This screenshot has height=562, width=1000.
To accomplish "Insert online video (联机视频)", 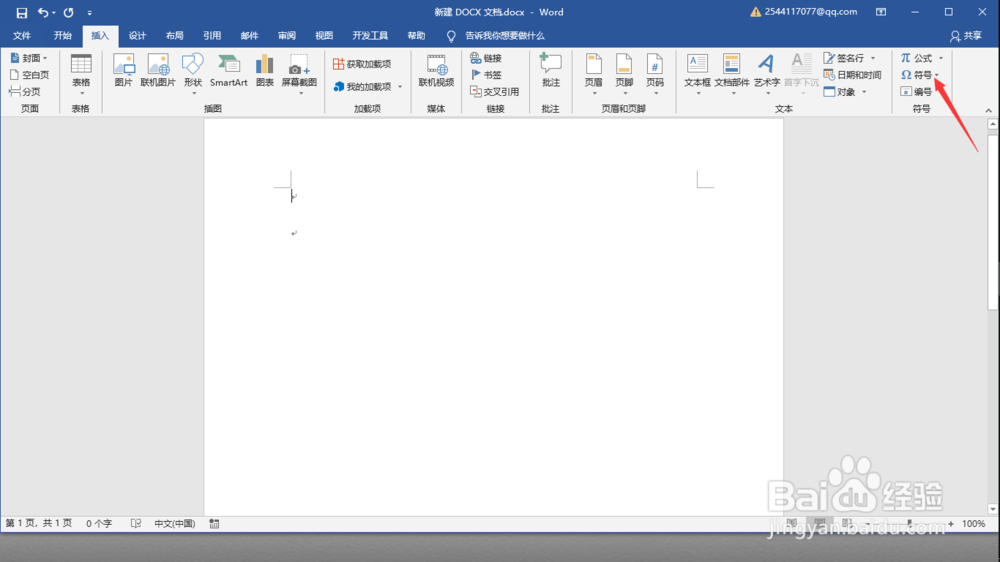I will 436,71.
